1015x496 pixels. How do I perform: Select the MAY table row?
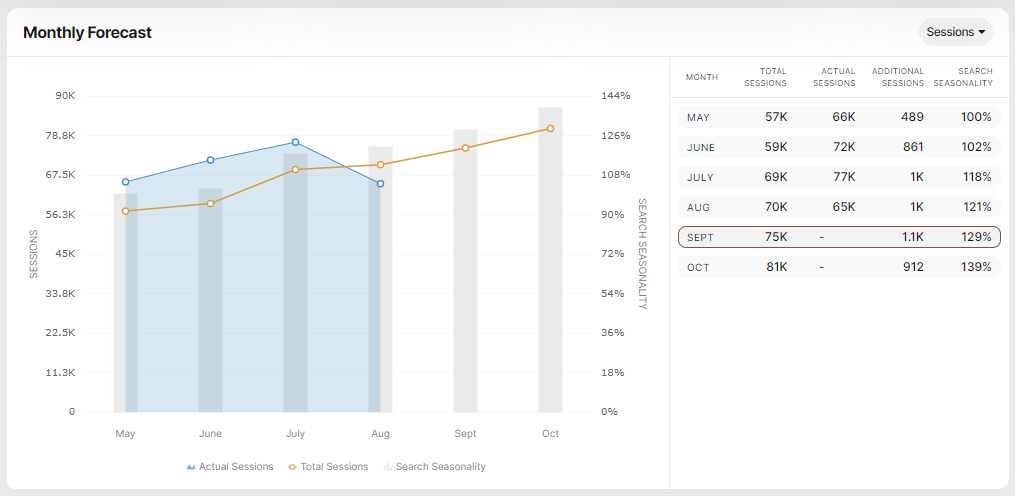838,117
